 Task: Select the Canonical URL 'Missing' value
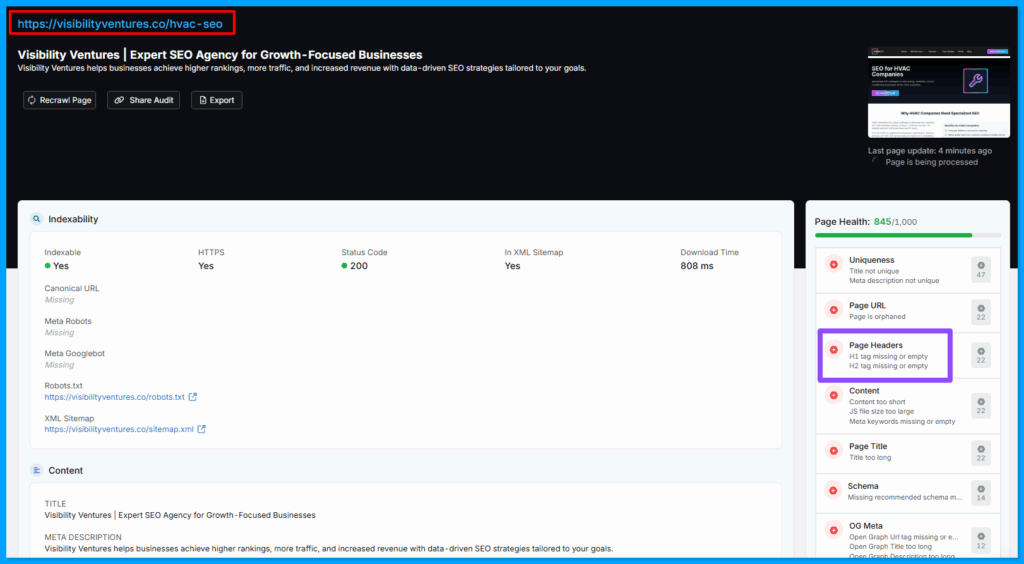pos(59,300)
